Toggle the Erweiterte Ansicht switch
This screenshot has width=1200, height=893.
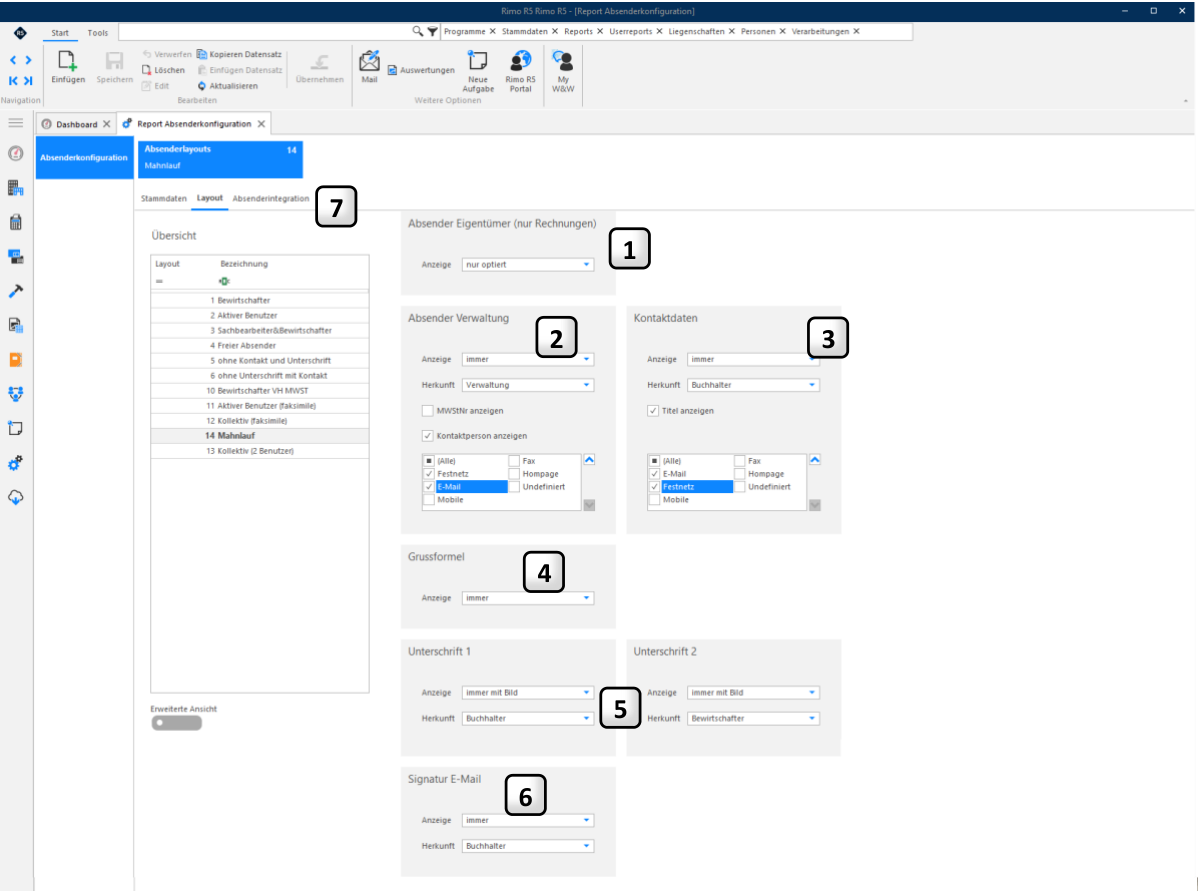177,723
